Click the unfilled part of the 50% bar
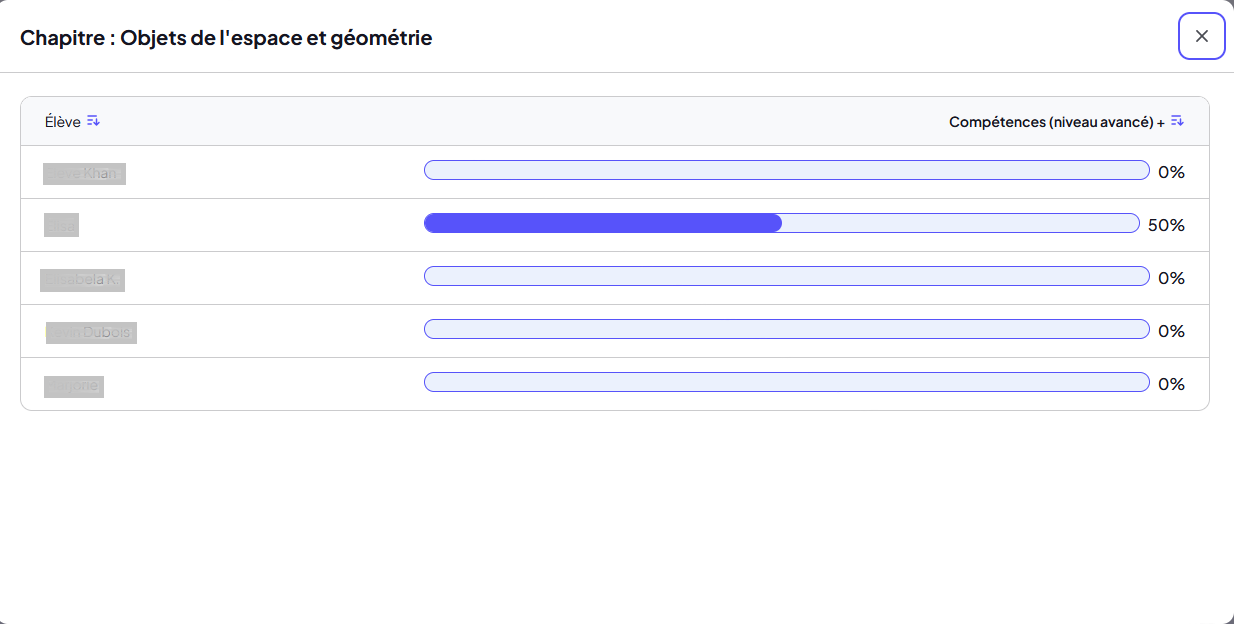 pyautogui.click(x=961, y=223)
